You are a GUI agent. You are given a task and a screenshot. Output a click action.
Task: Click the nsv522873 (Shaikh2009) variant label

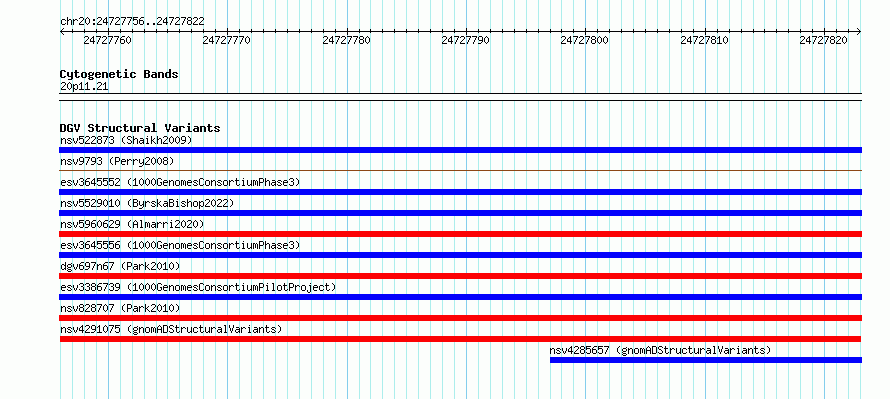tap(126, 140)
